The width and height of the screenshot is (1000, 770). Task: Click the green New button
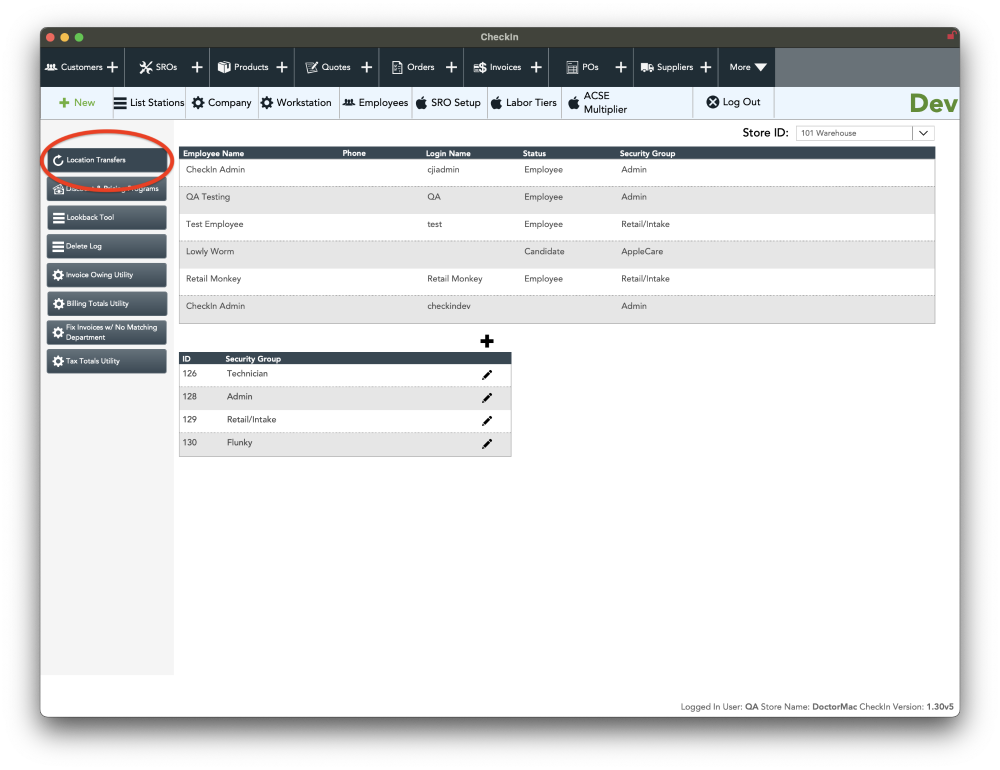pos(77,103)
